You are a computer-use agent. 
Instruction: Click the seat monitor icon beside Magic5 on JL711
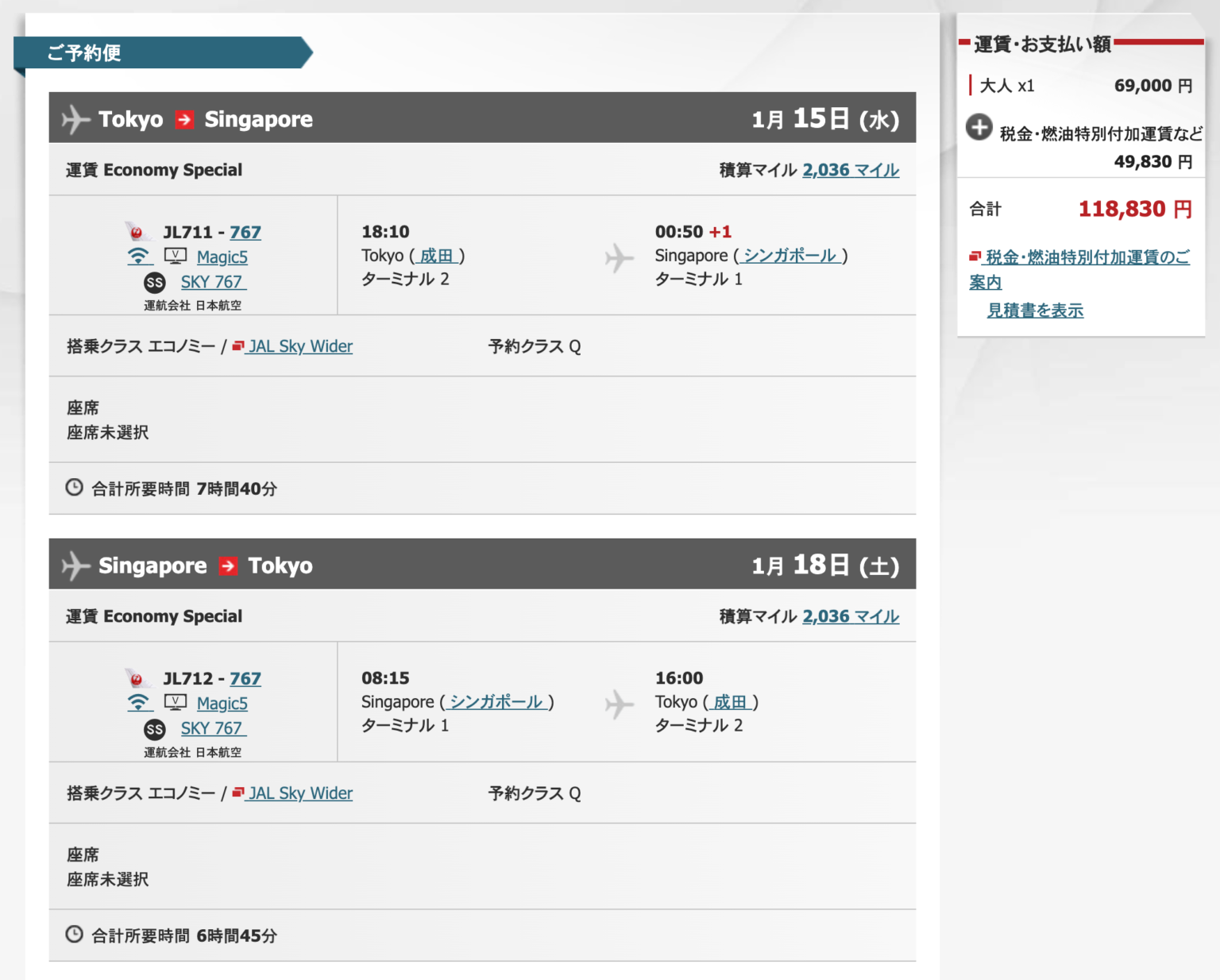pyautogui.click(x=175, y=257)
